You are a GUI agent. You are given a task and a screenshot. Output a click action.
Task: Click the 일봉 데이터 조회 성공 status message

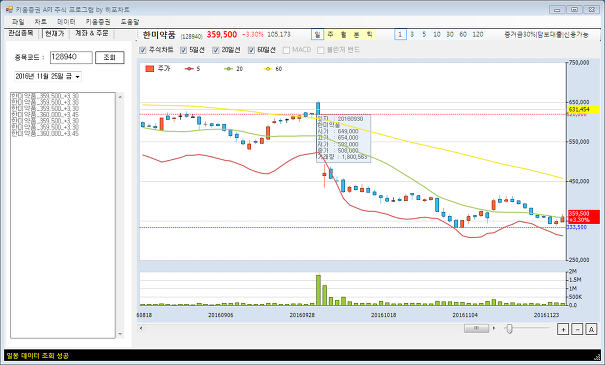pyautogui.click(x=37, y=356)
